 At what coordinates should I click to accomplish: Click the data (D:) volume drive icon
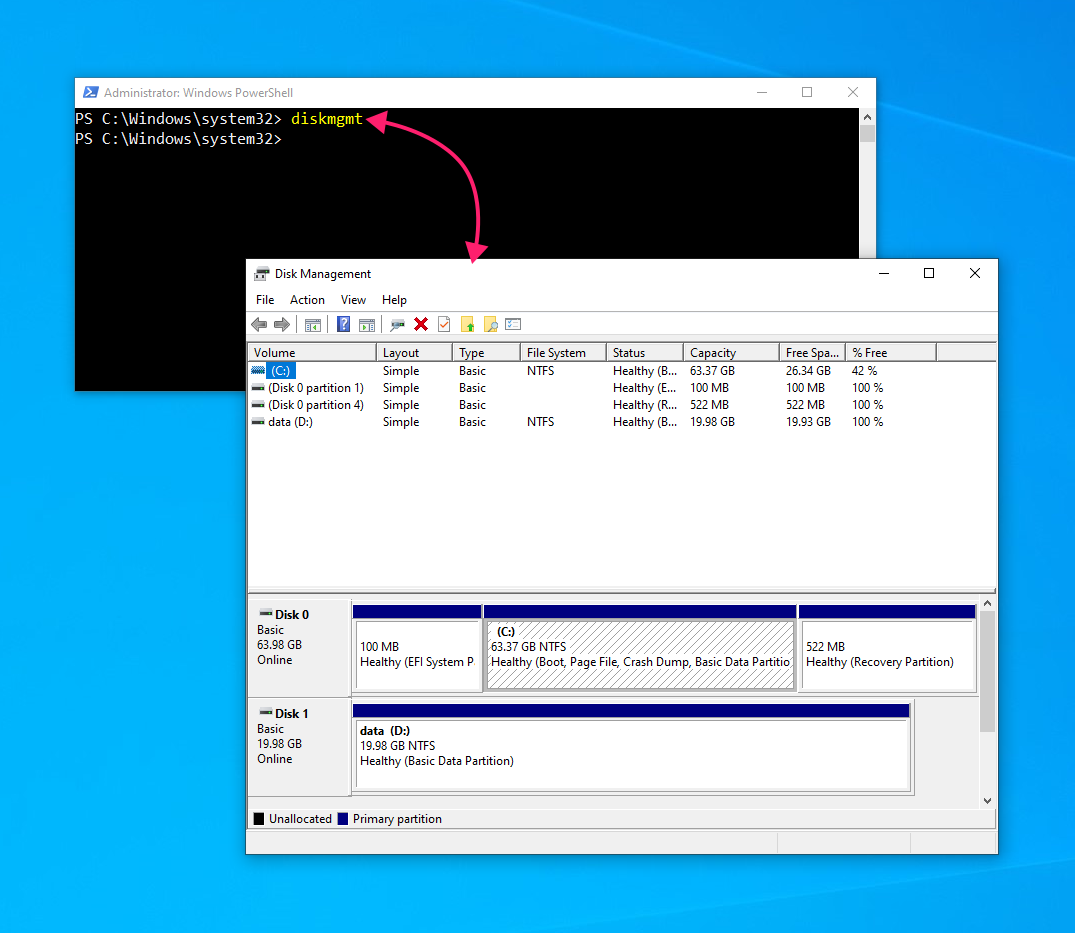coord(258,422)
